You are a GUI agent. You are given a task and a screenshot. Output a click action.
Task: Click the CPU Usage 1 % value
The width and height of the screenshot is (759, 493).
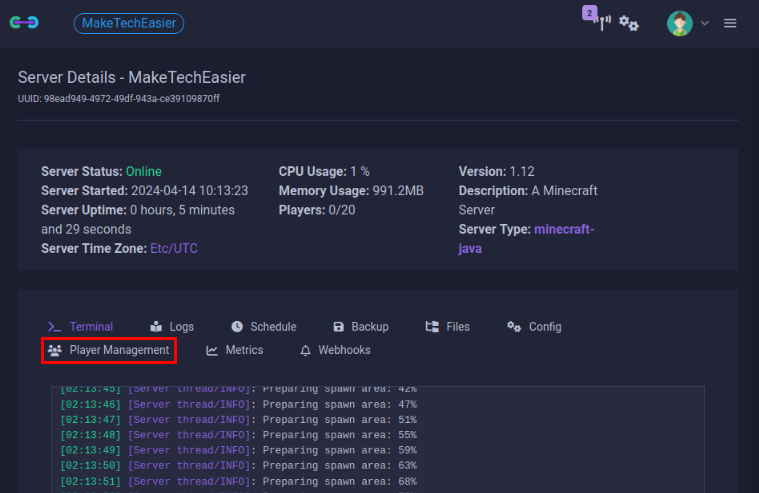tap(360, 171)
